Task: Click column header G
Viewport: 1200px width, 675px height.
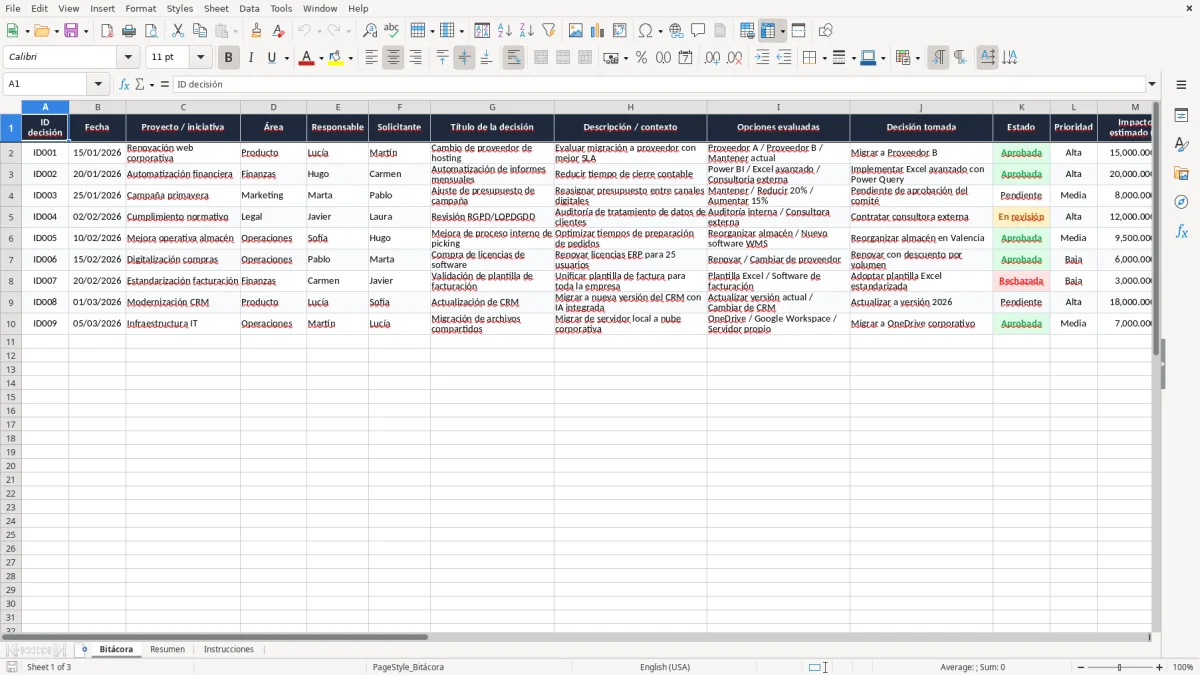Action: (492, 107)
